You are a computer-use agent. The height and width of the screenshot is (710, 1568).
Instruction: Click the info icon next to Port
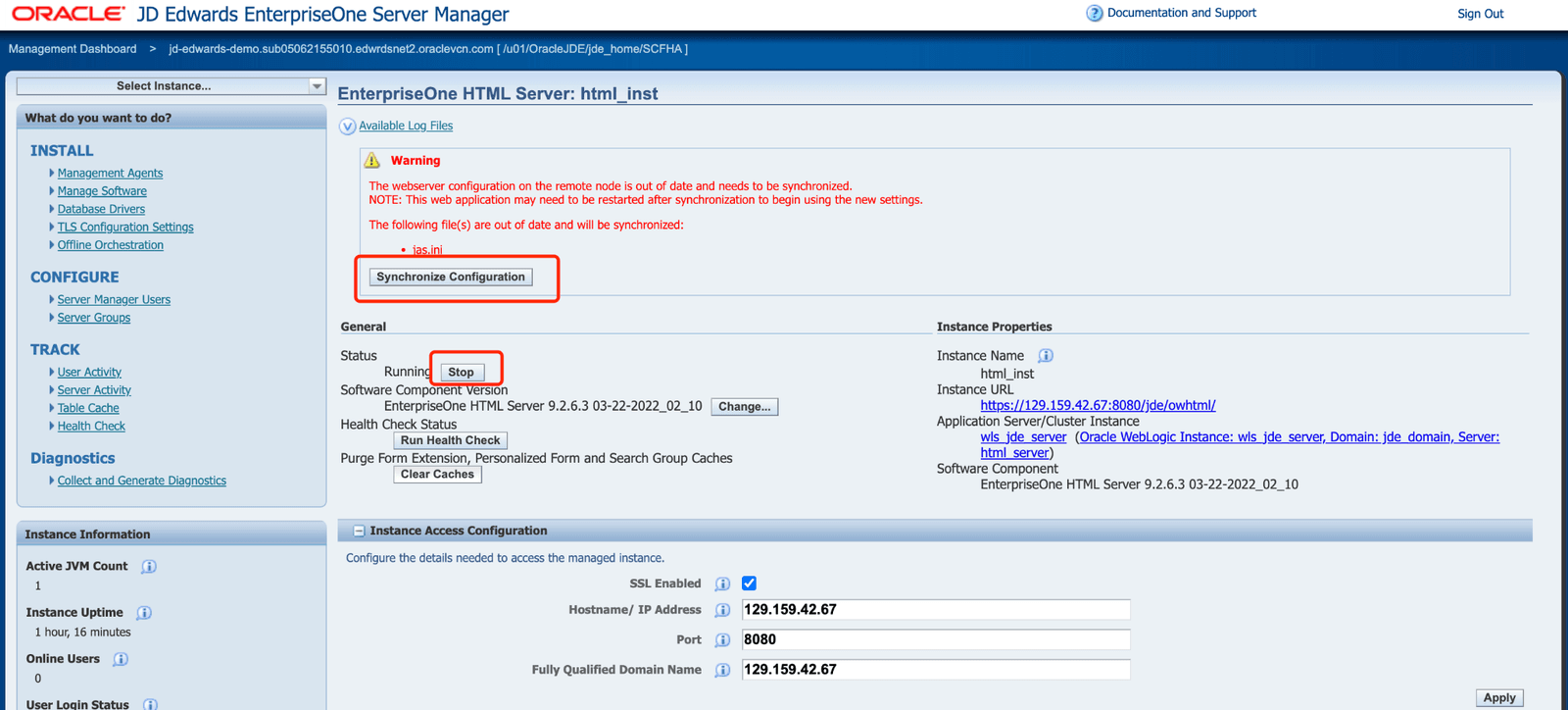tap(723, 640)
